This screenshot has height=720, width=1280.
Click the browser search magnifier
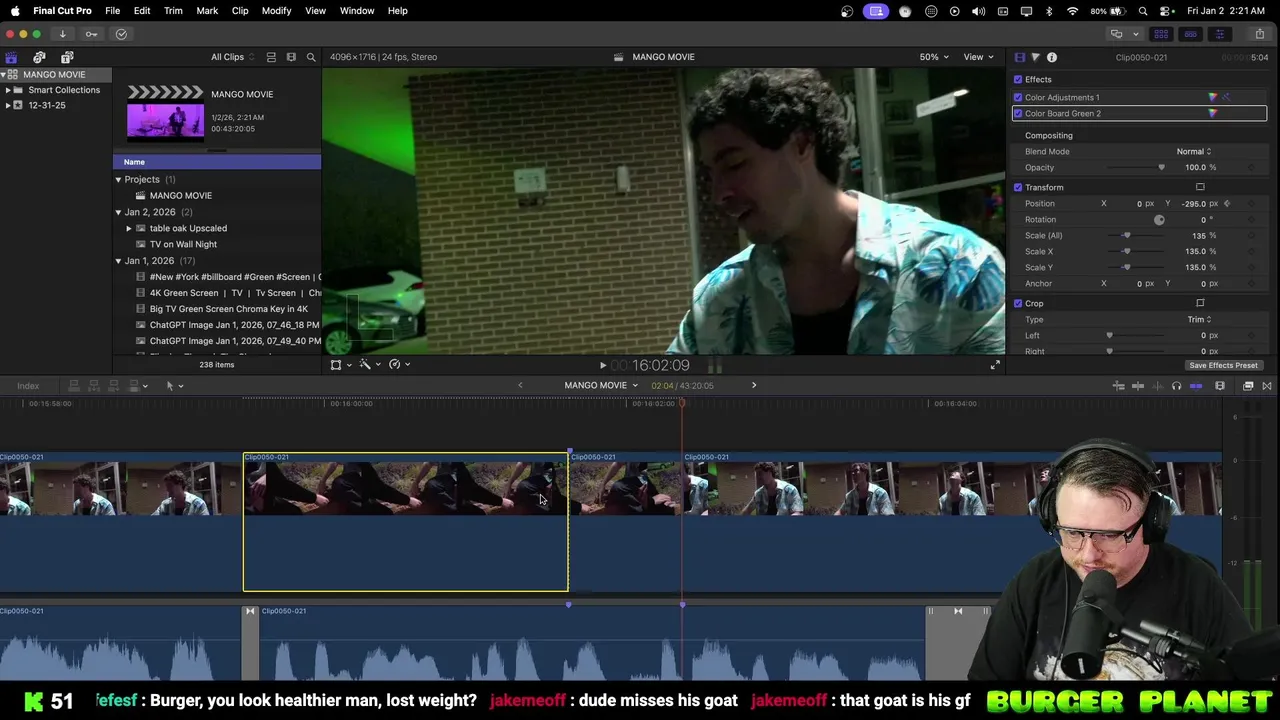[311, 57]
